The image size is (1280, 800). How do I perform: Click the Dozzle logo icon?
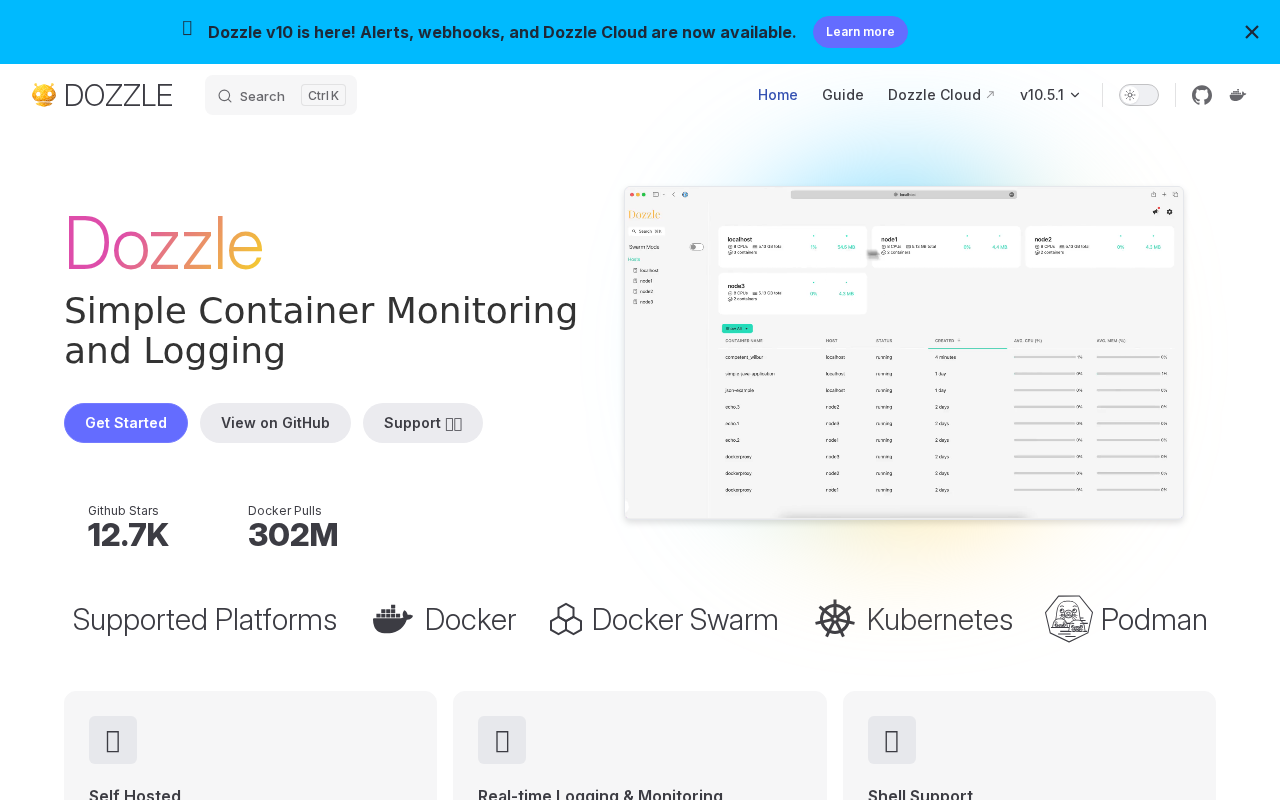click(44, 95)
